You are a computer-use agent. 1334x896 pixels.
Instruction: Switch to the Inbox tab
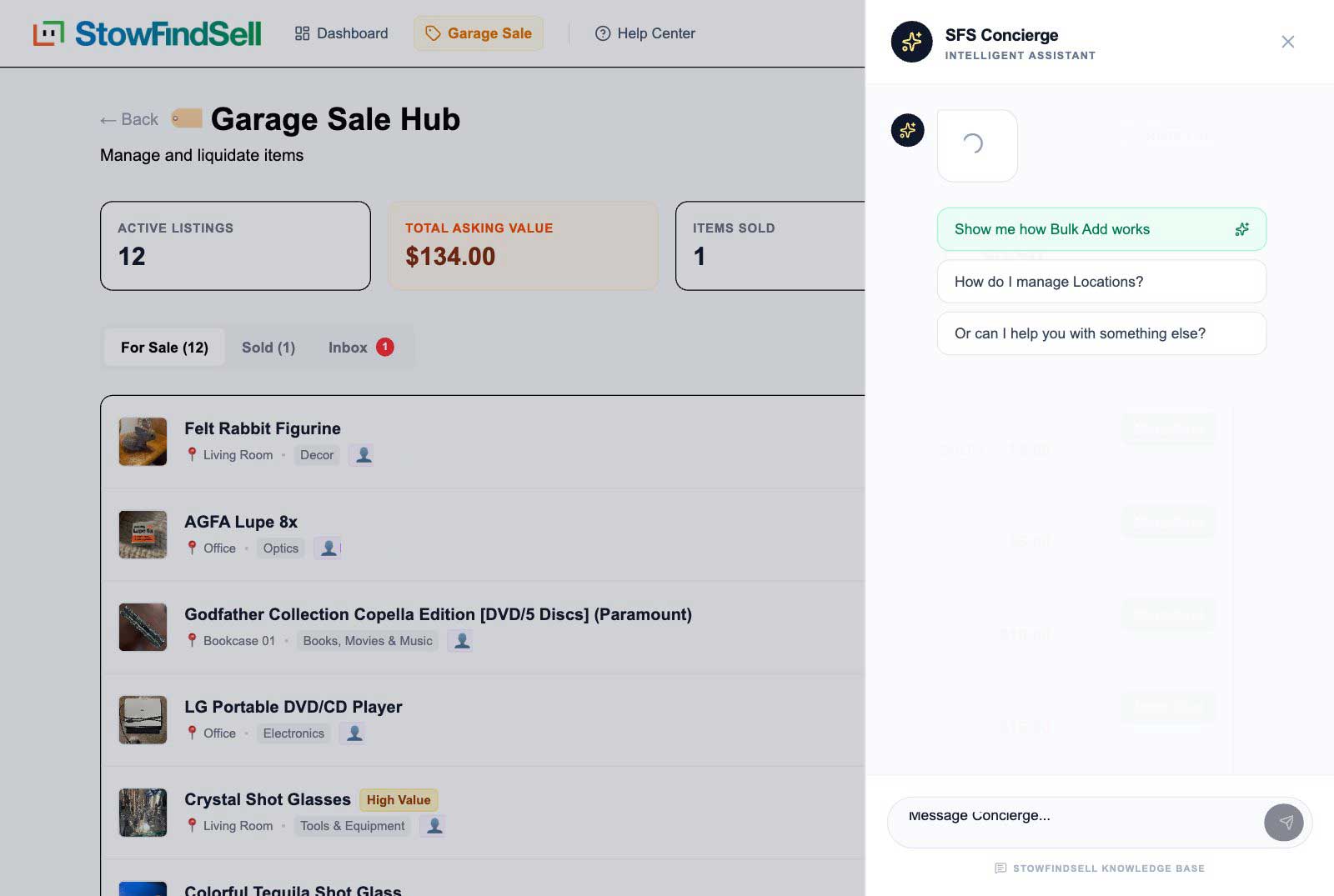pyautogui.click(x=360, y=348)
